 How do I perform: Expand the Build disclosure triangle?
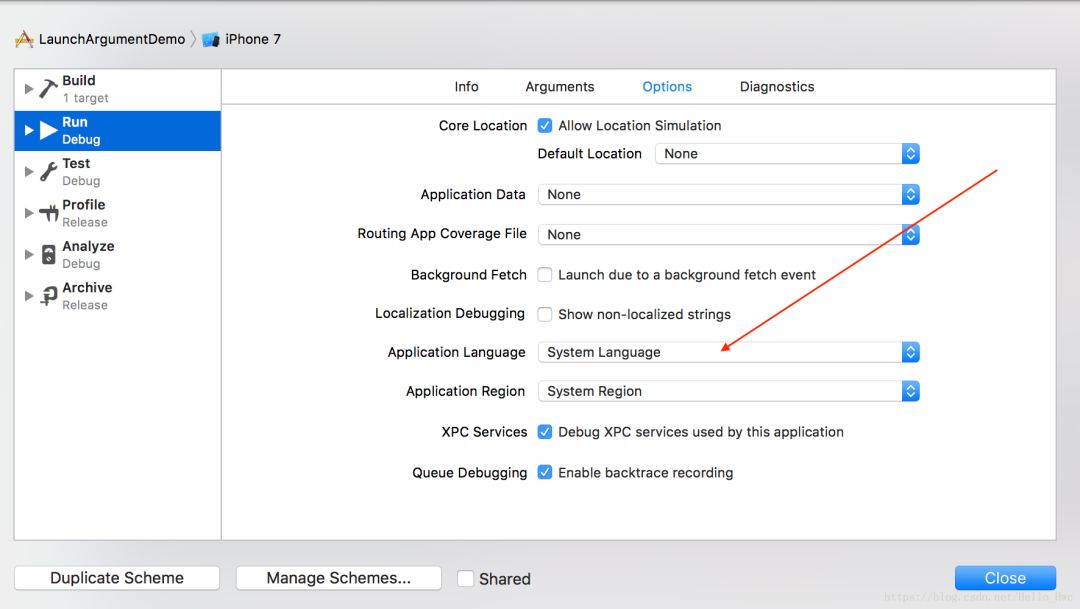pyautogui.click(x=29, y=89)
